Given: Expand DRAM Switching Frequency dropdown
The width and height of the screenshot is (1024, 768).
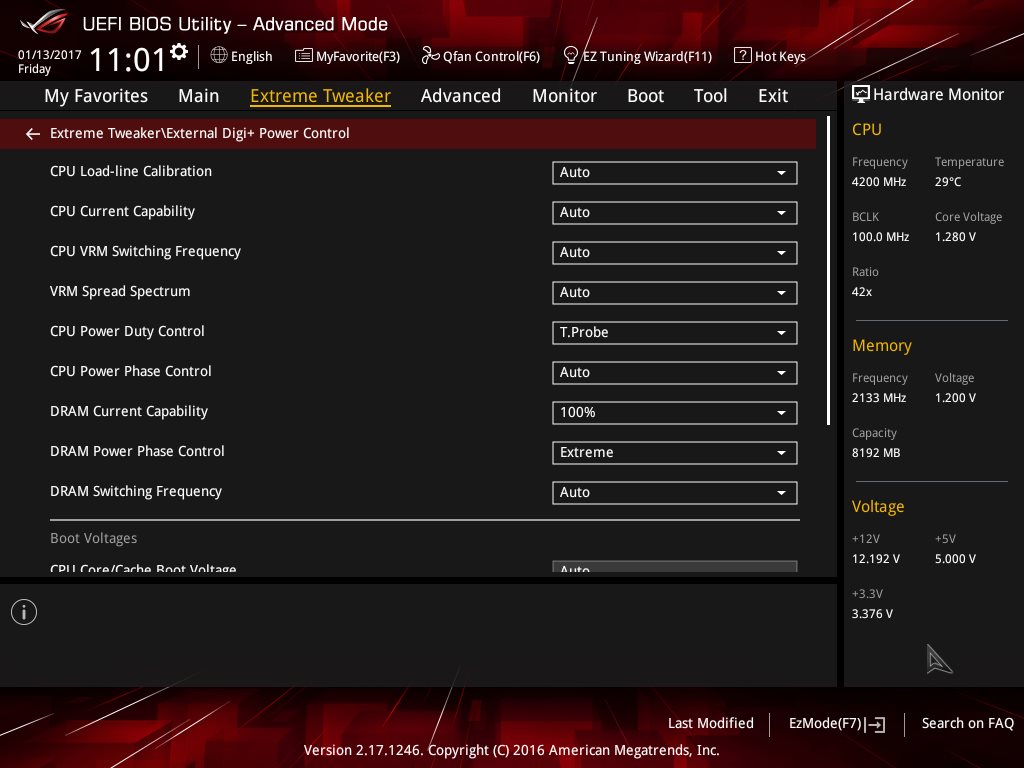Looking at the screenshot, I should [675, 492].
